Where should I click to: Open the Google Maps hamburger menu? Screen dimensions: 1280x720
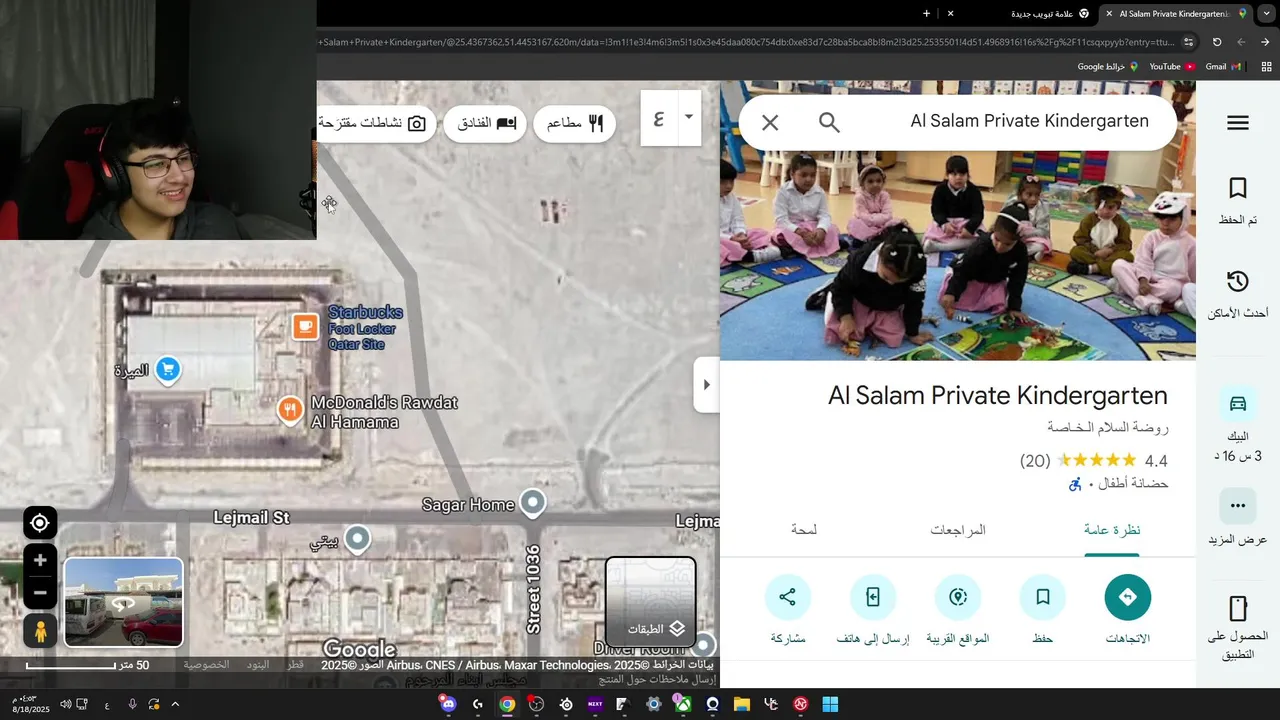point(1237,123)
